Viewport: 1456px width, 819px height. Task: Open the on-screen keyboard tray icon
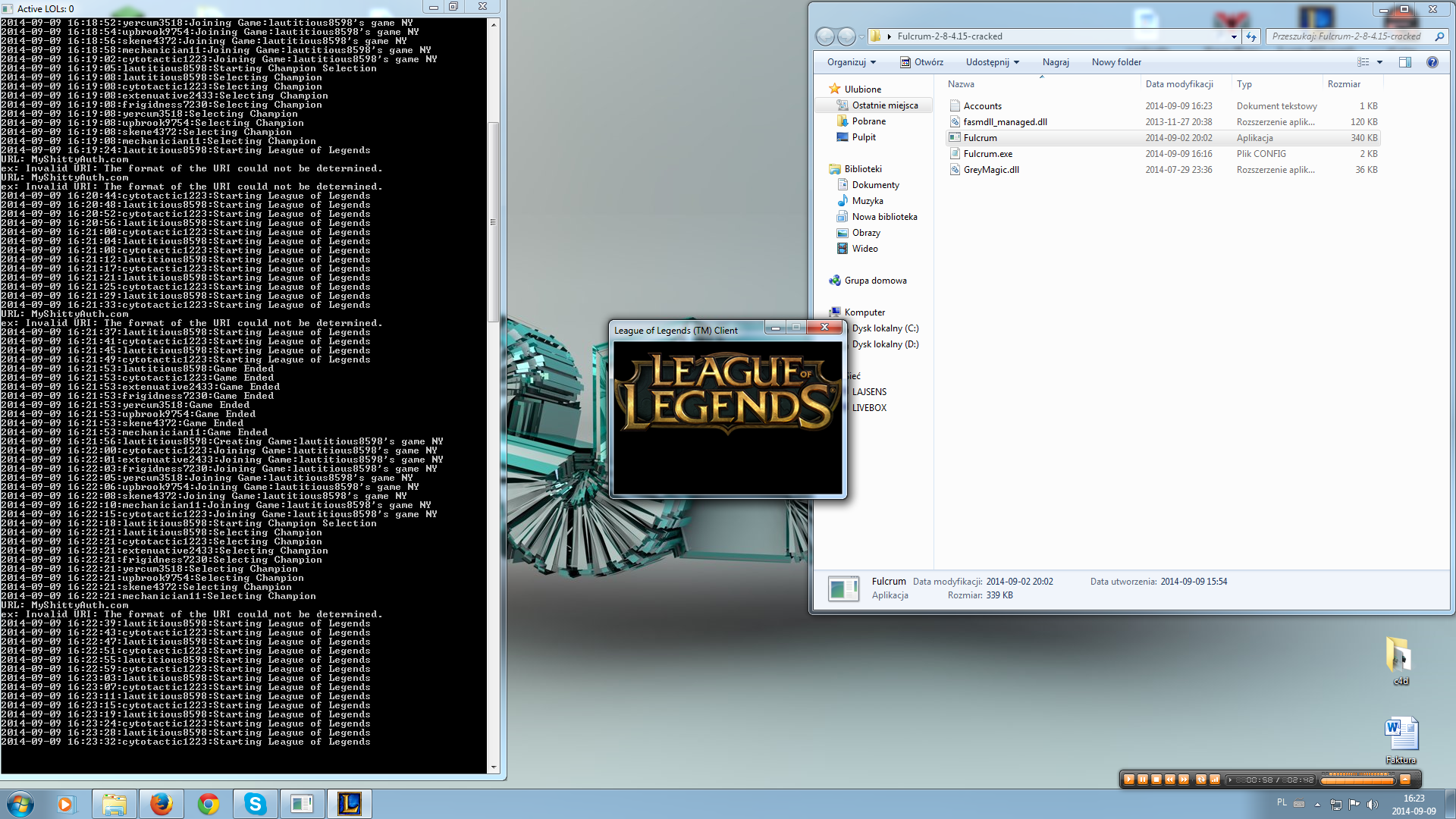click(1299, 804)
